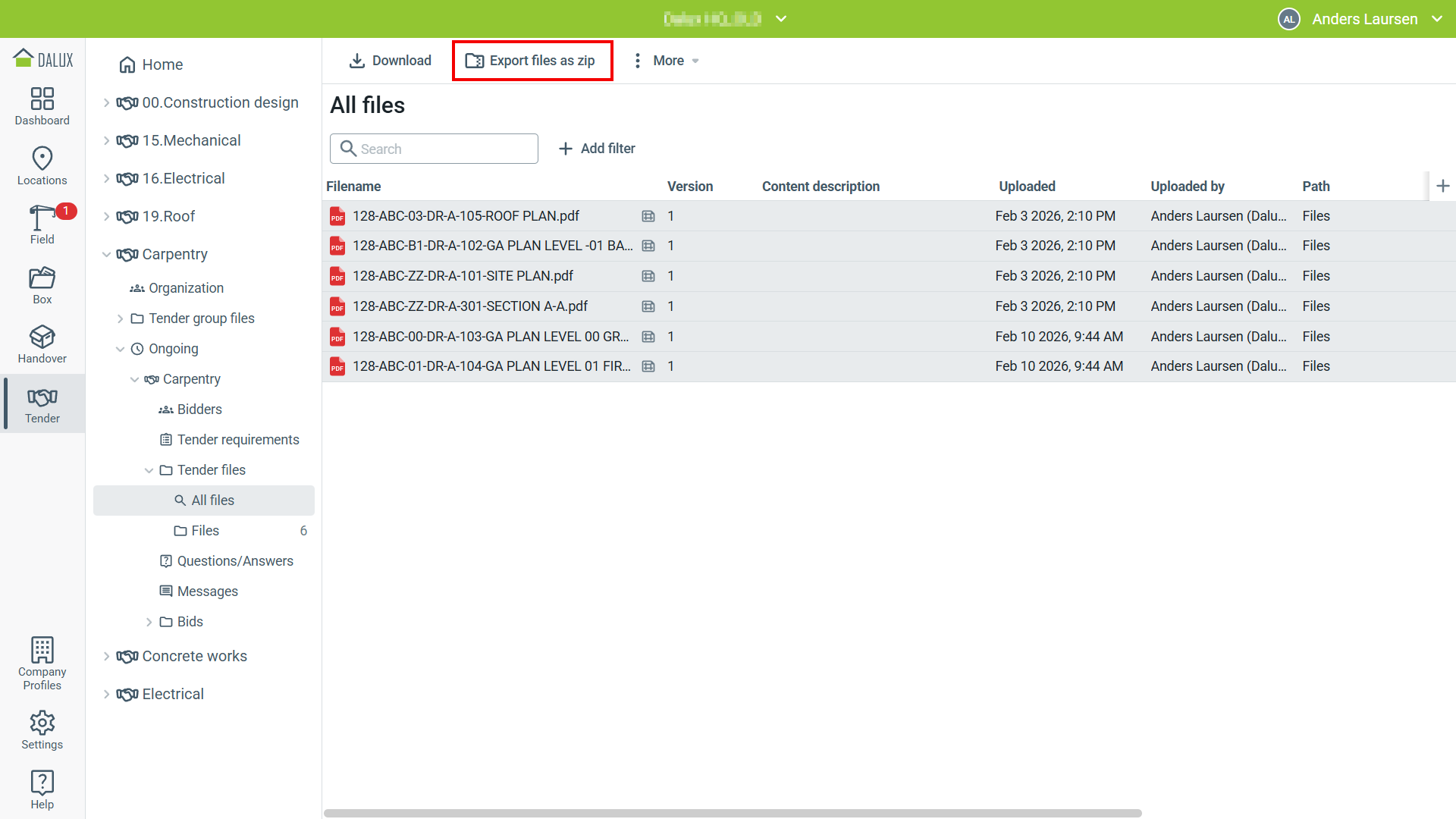Image resolution: width=1456 pixels, height=819 pixels.
Task: Open 128-ABC-03-DR-A-105-ROOF PLAN.pdf
Action: pyautogui.click(x=466, y=216)
